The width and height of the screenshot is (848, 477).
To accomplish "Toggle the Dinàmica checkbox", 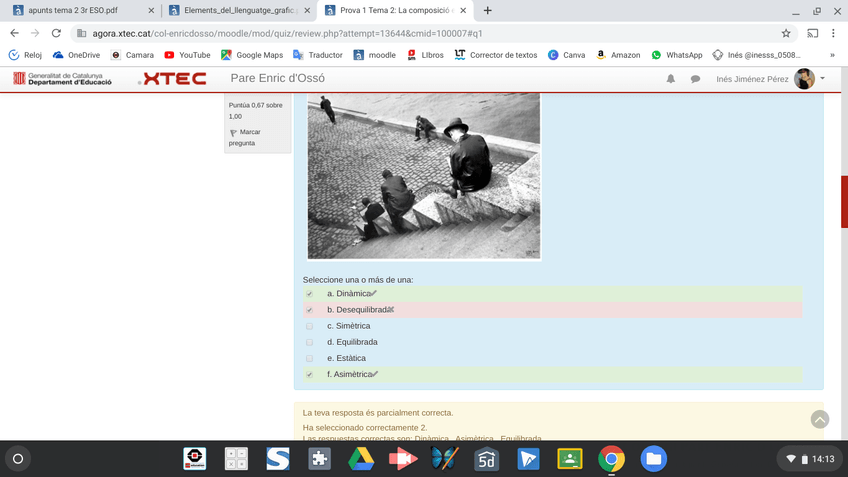I will pyautogui.click(x=309, y=294).
